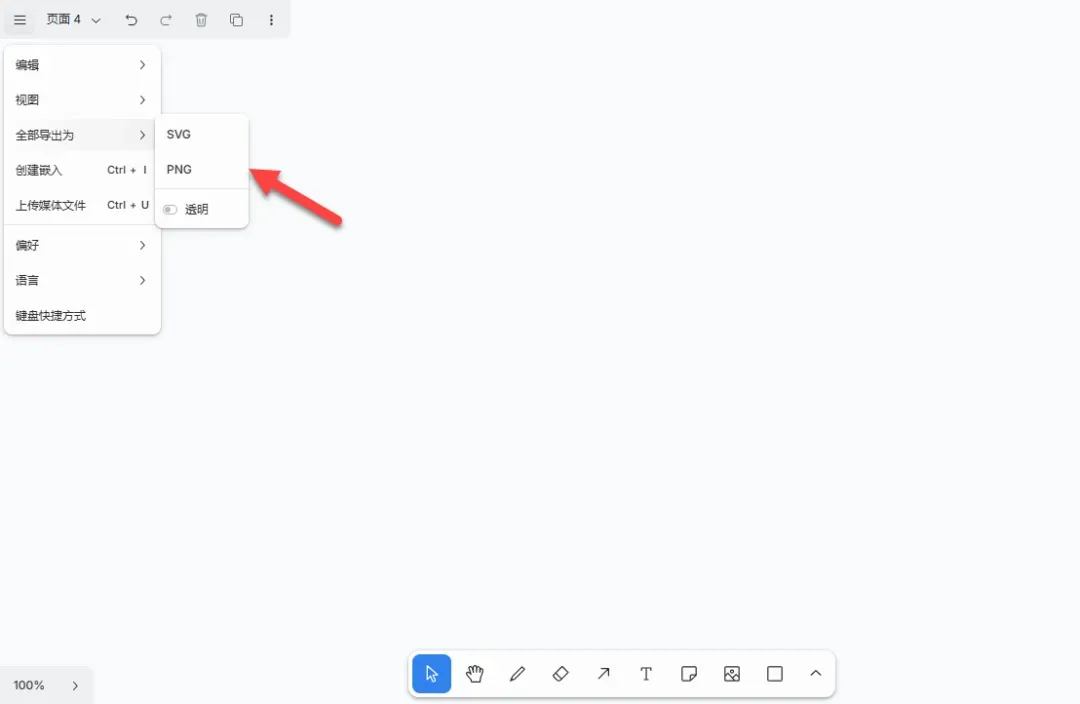
Task: Select the image media tool
Action: click(732, 674)
